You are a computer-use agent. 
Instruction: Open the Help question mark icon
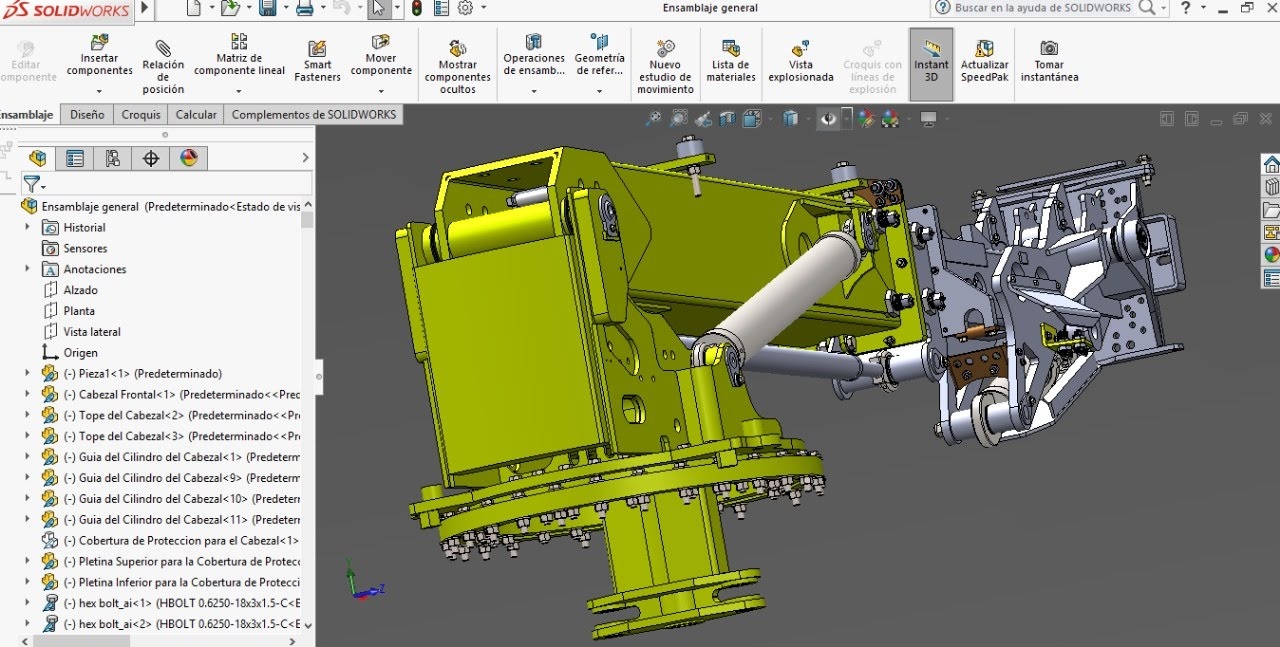[1186, 8]
